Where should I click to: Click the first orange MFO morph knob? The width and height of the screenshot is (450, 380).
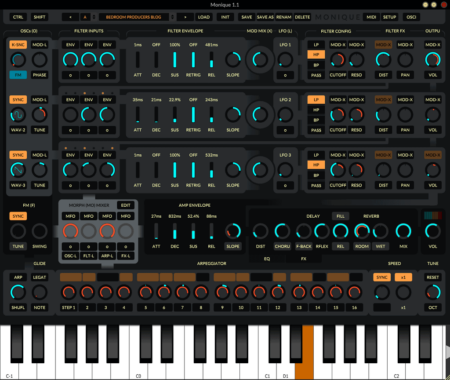click(70, 231)
